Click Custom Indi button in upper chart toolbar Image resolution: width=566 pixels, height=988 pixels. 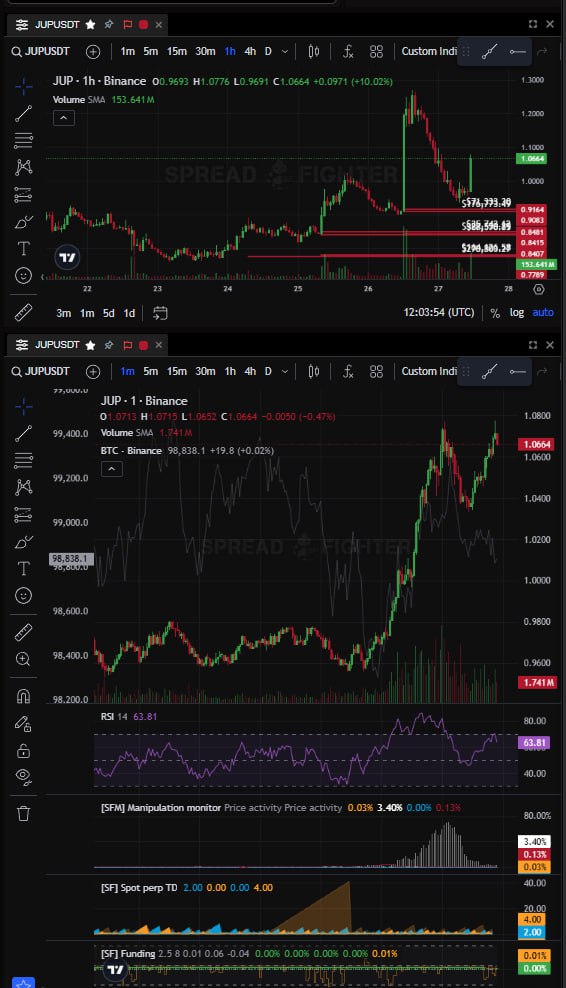(x=429, y=52)
